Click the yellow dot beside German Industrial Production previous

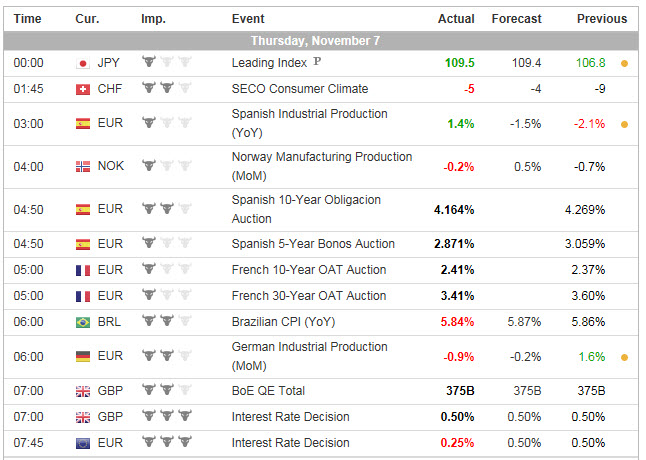(x=625, y=356)
